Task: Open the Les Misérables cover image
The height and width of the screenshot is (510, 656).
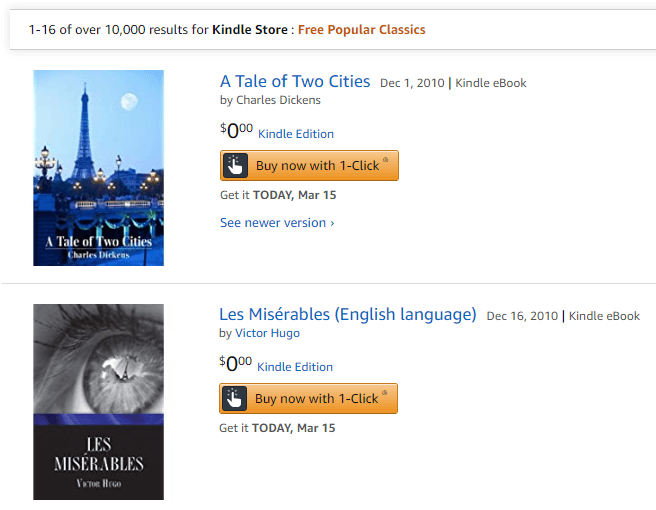Action: coord(98,401)
